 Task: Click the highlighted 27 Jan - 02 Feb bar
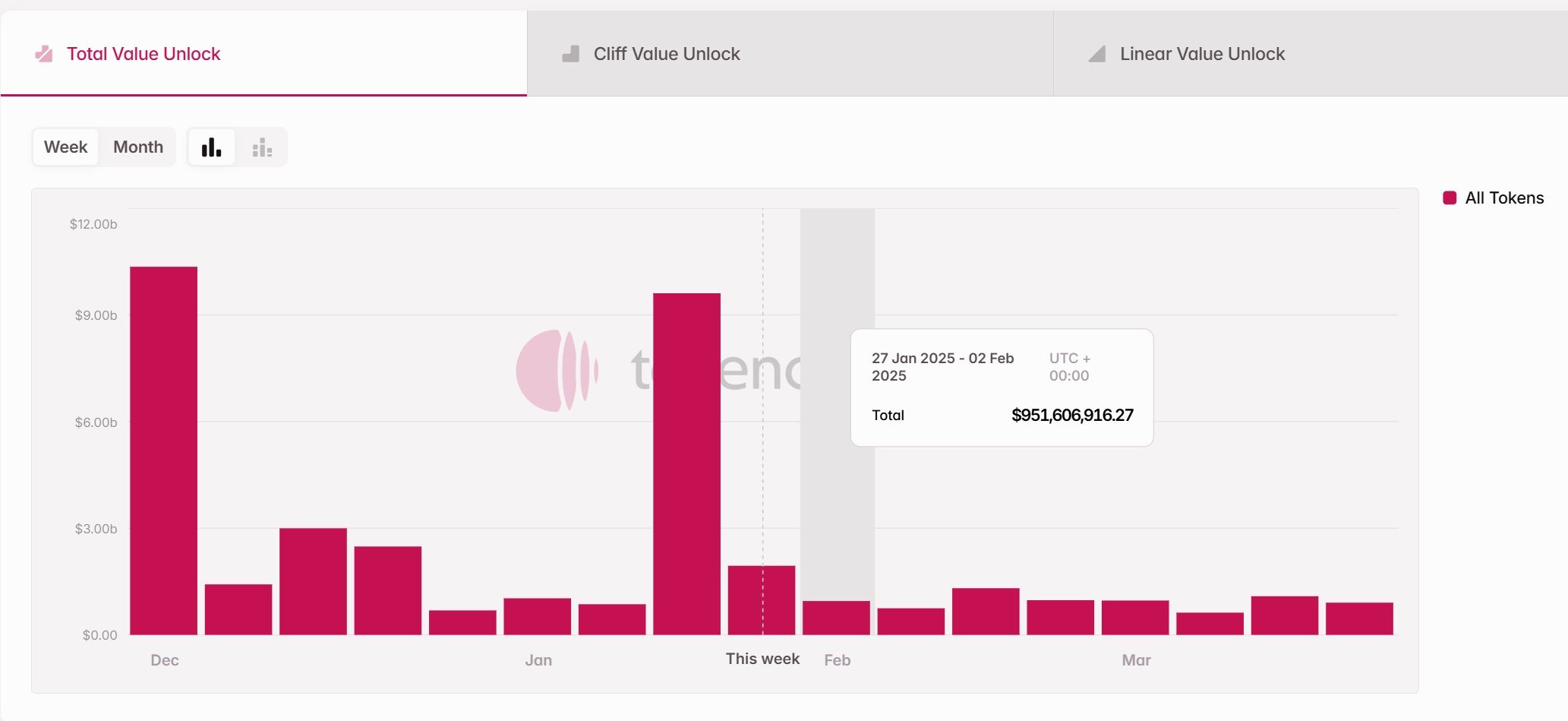pos(836,618)
